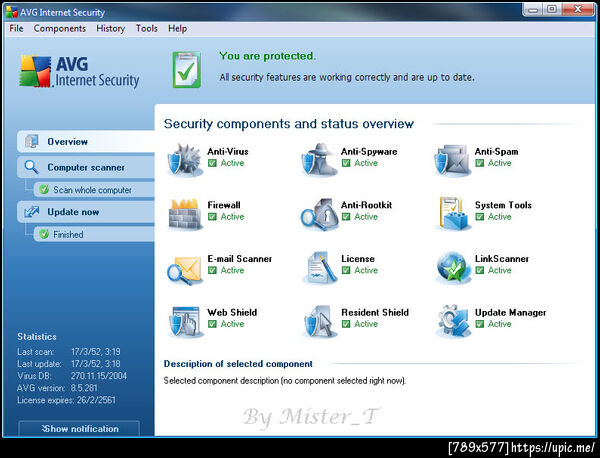Open the Resident Shield cursor icon

coord(318,322)
